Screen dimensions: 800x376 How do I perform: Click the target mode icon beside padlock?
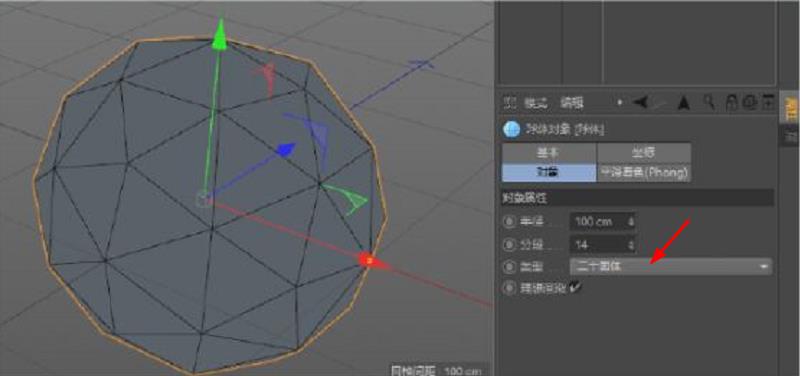749,103
